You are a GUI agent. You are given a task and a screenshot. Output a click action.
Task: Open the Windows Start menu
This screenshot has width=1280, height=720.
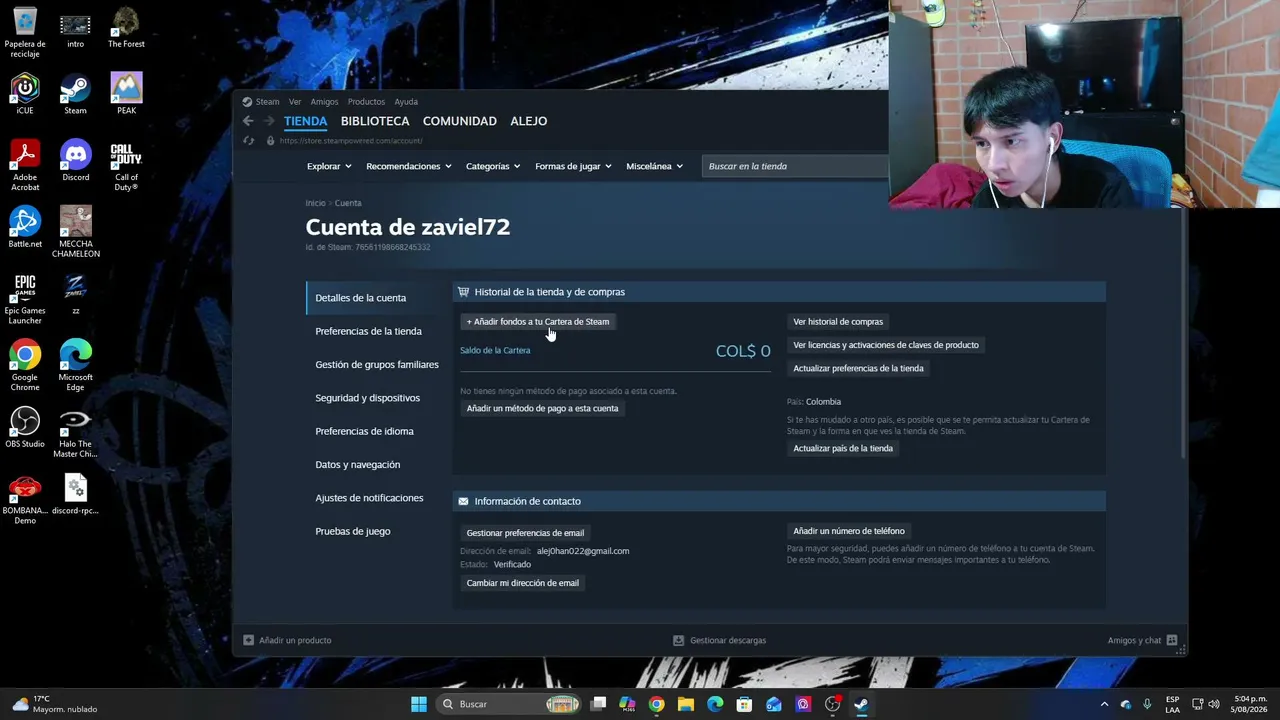[419, 704]
